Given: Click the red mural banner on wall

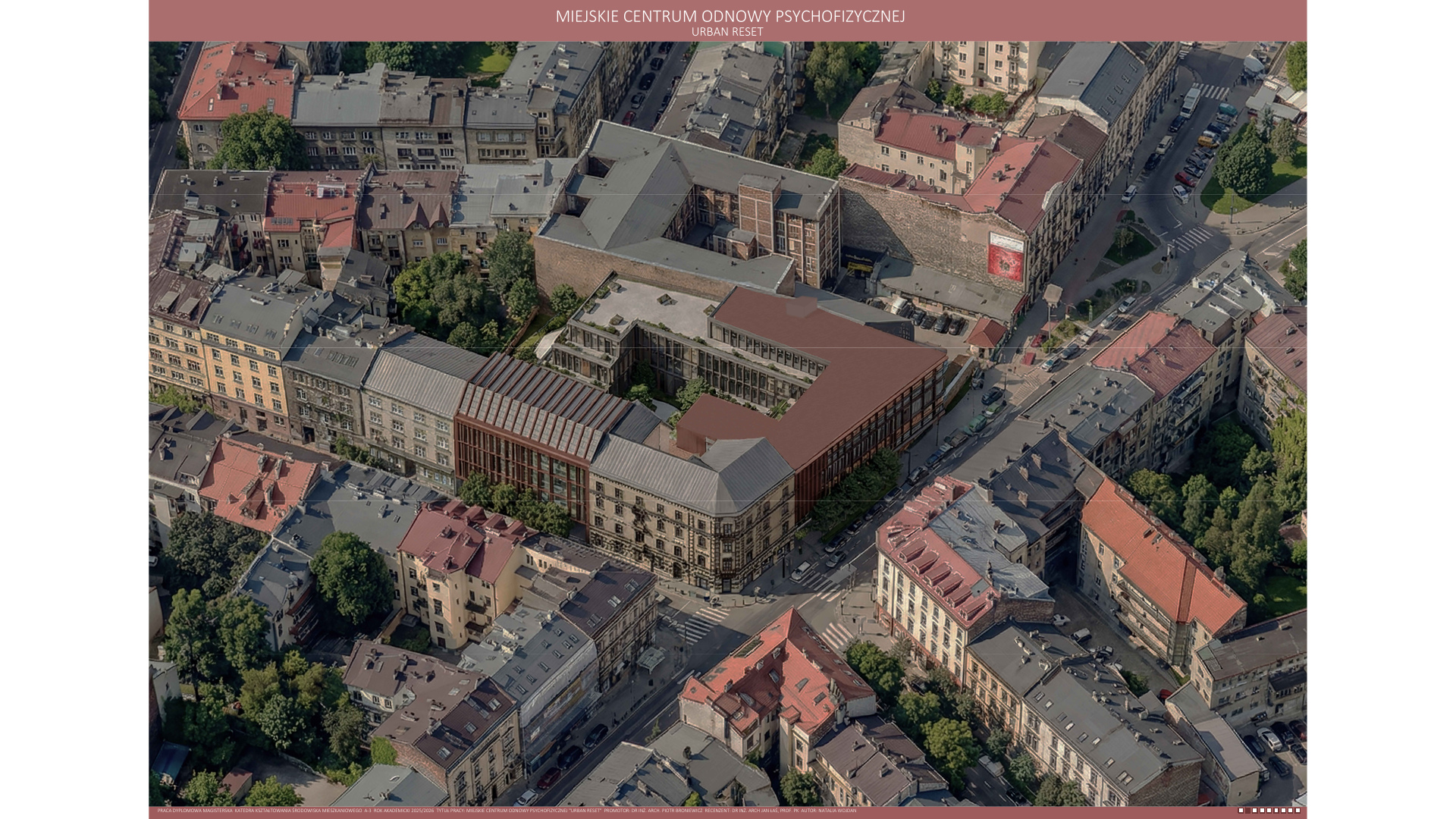Looking at the screenshot, I should 1006,256.
